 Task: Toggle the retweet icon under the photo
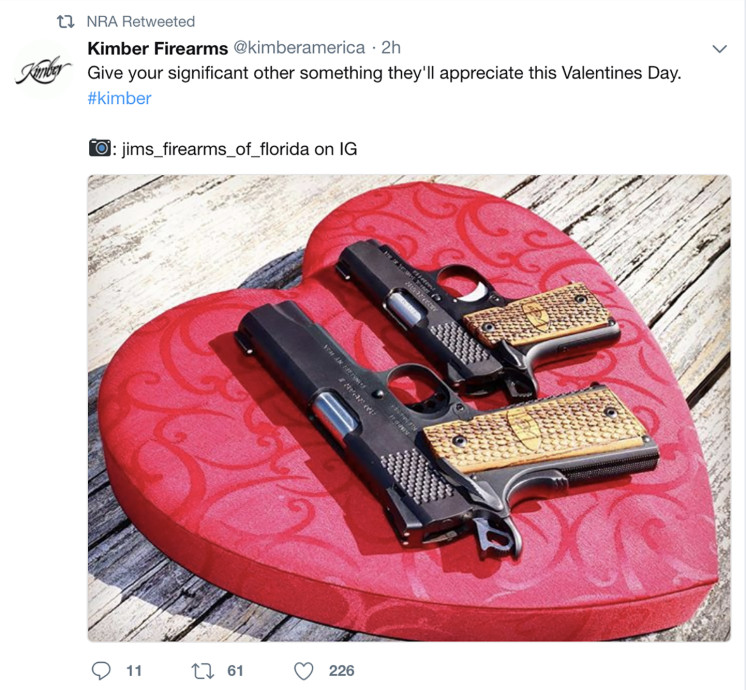(x=203, y=670)
